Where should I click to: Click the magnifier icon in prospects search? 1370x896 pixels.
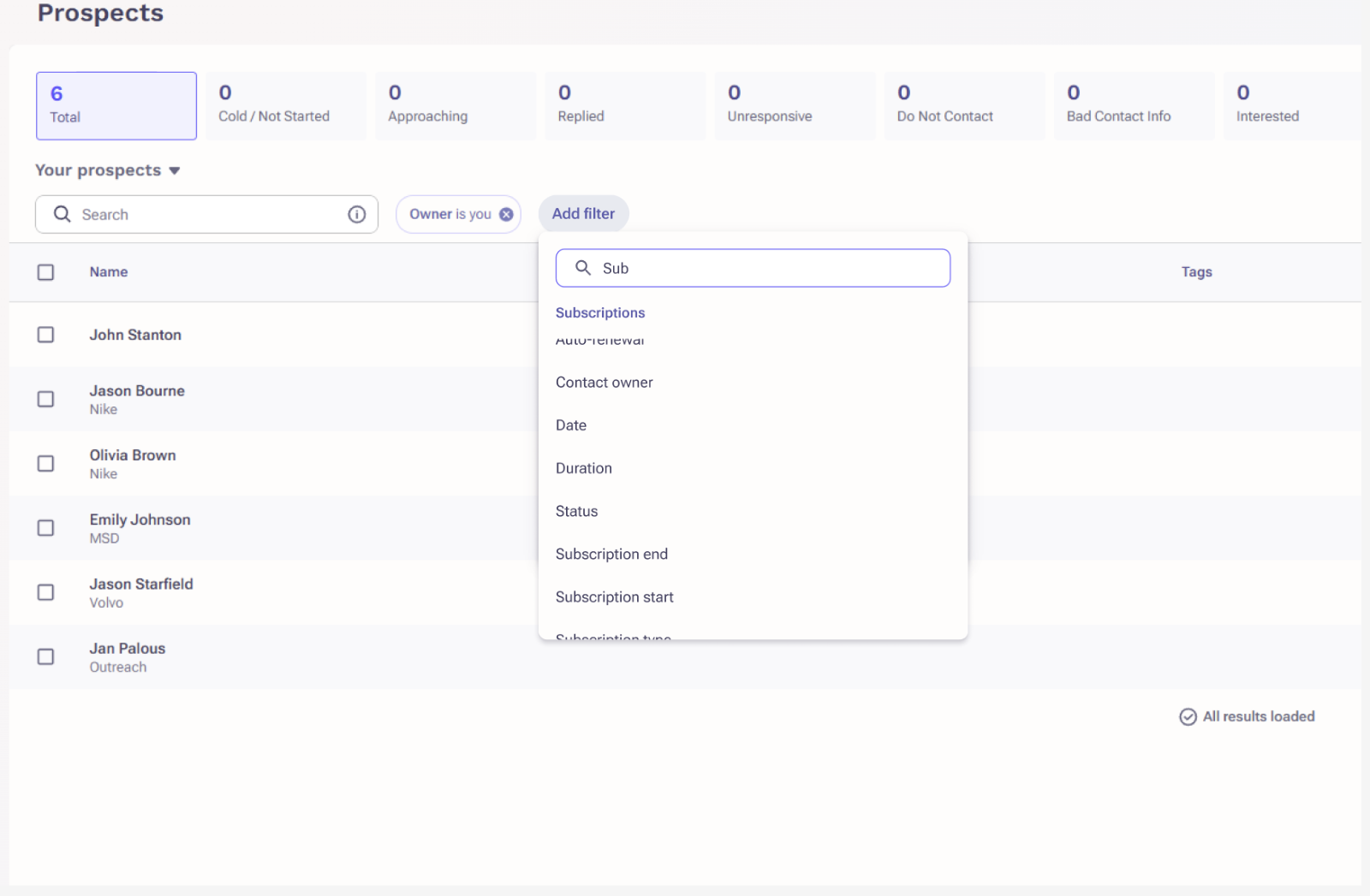point(63,214)
